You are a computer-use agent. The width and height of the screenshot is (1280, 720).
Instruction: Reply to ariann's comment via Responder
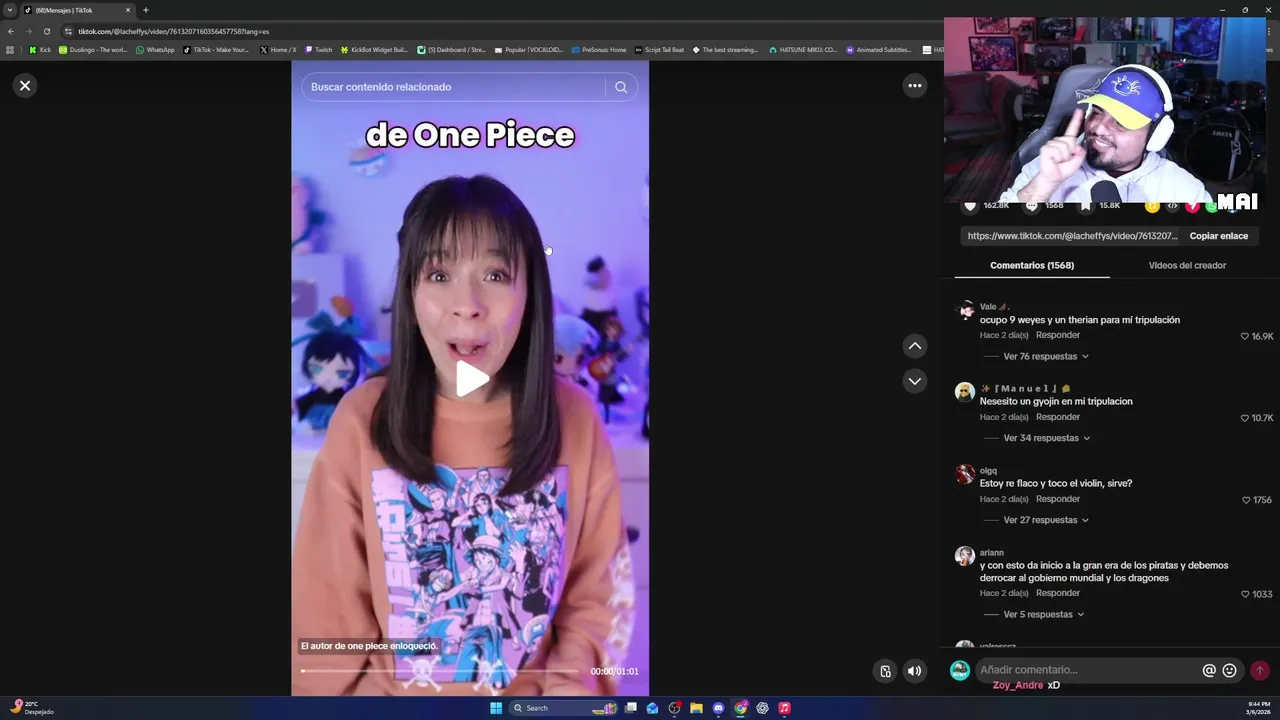(1058, 593)
